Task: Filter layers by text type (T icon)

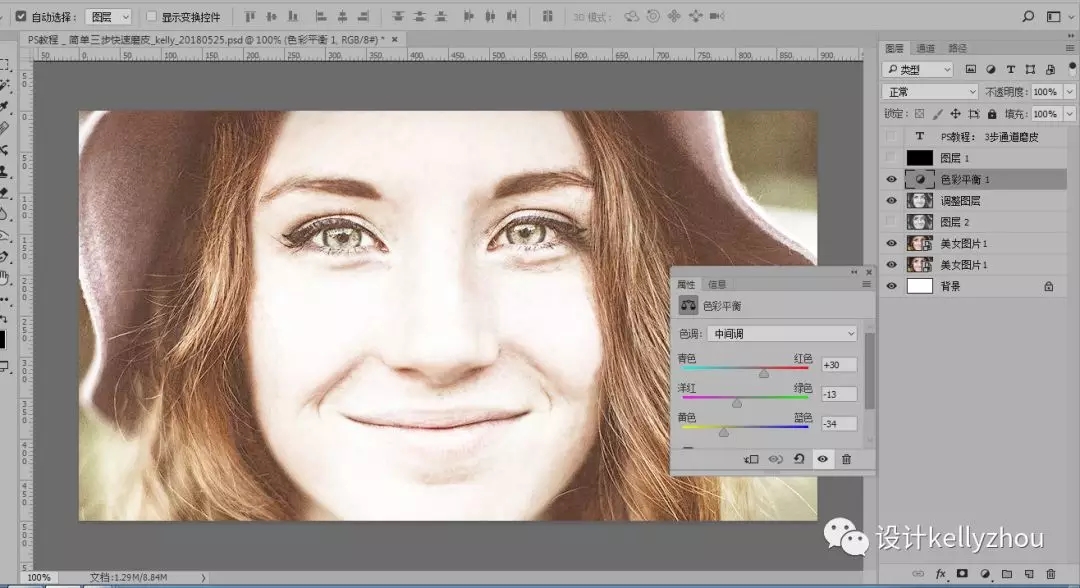Action: click(x=1010, y=70)
